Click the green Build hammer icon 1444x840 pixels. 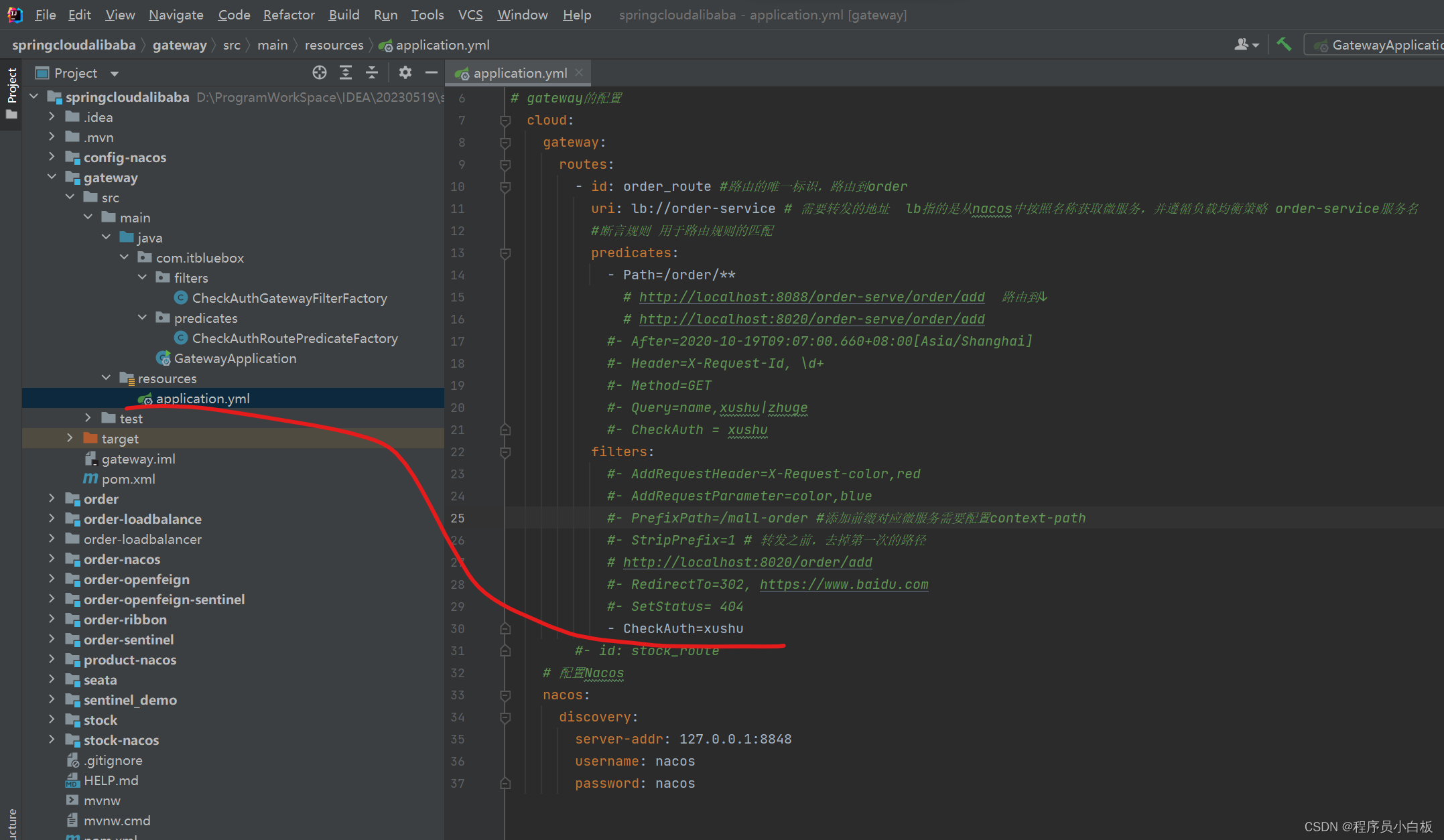[1284, 45]
